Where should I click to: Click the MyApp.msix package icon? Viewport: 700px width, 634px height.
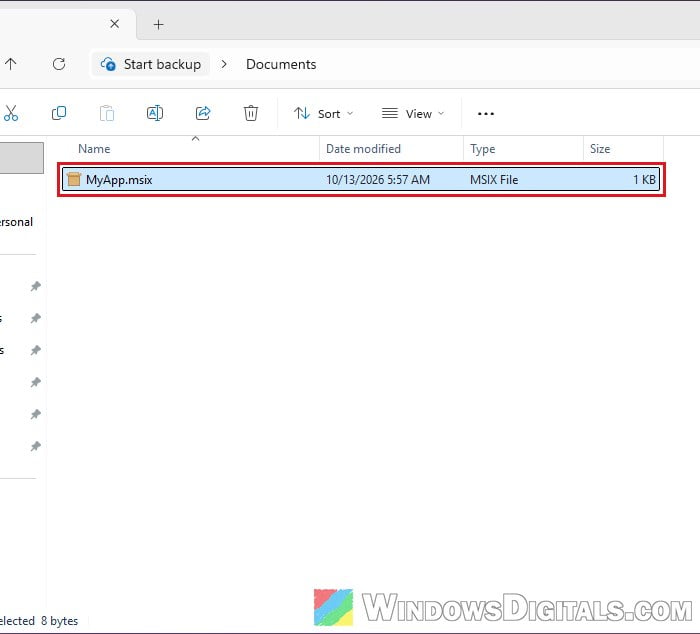click(x=74, y=179)
